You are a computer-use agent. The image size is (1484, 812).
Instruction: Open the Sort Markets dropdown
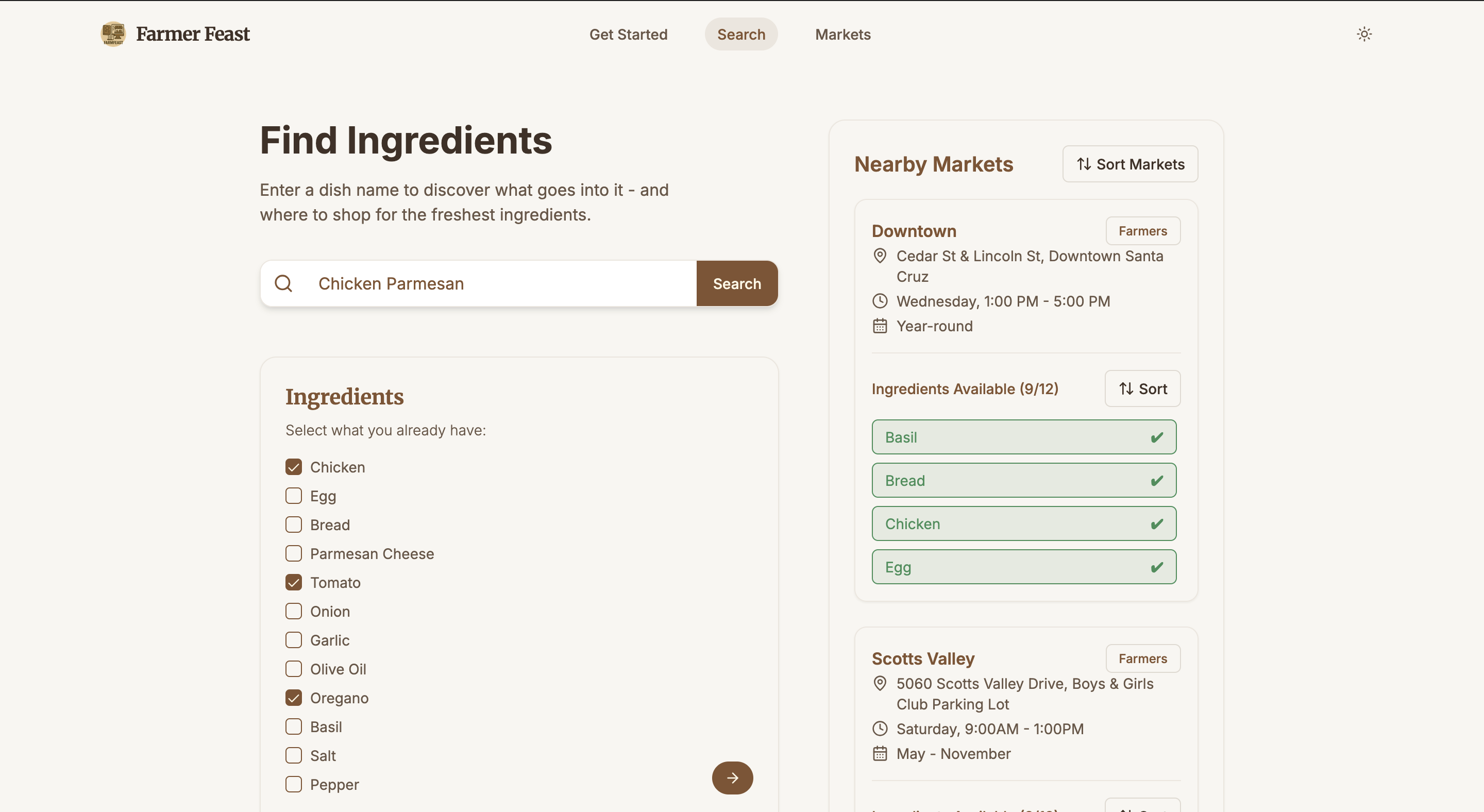pos(1129,164)
